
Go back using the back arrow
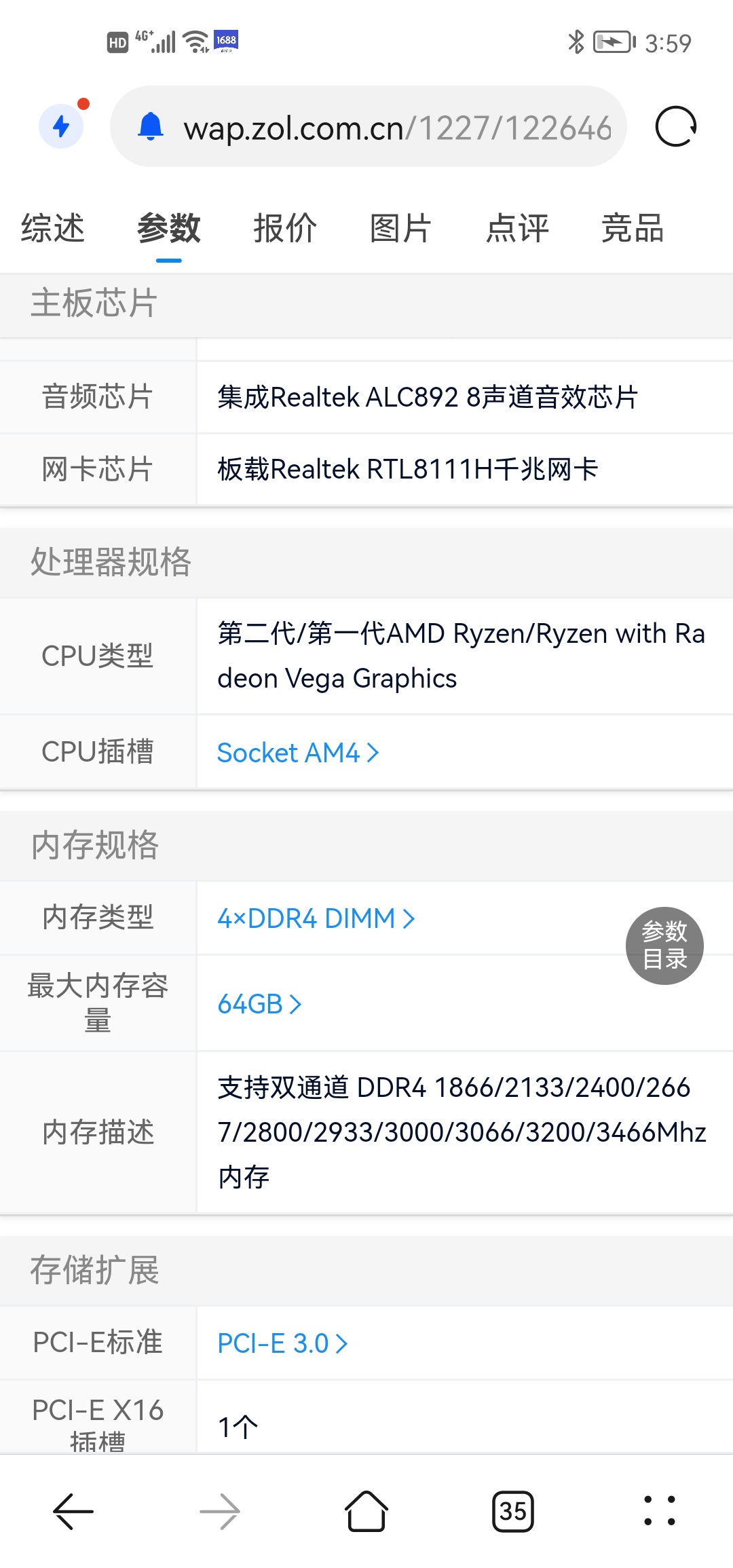point(73,1511)
